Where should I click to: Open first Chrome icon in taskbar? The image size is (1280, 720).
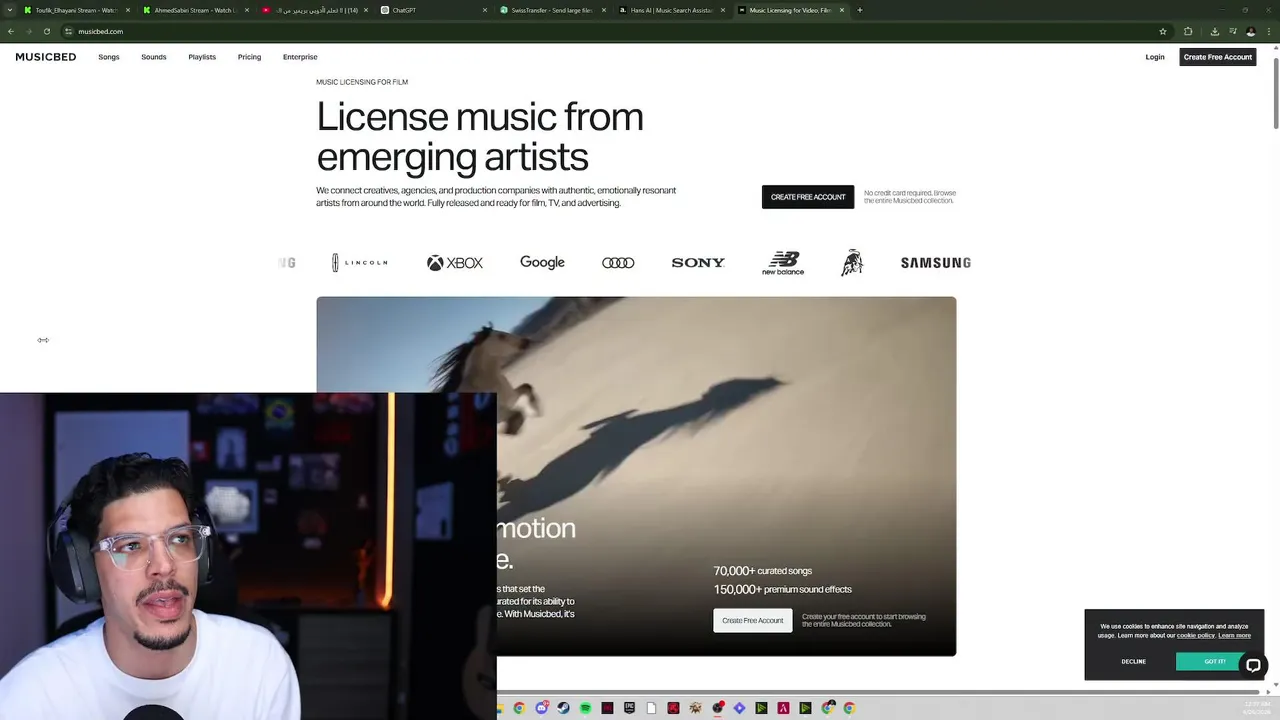pyautogui.click(x=519, y=708)
